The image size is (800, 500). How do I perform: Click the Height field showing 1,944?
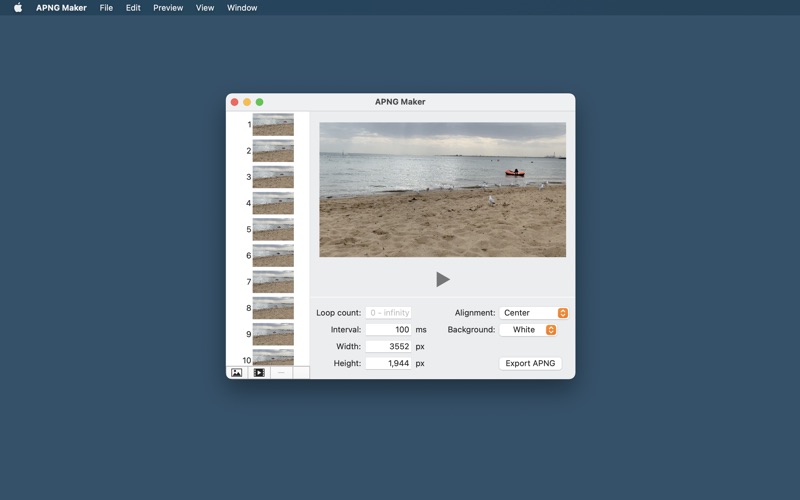pos(388,363)
